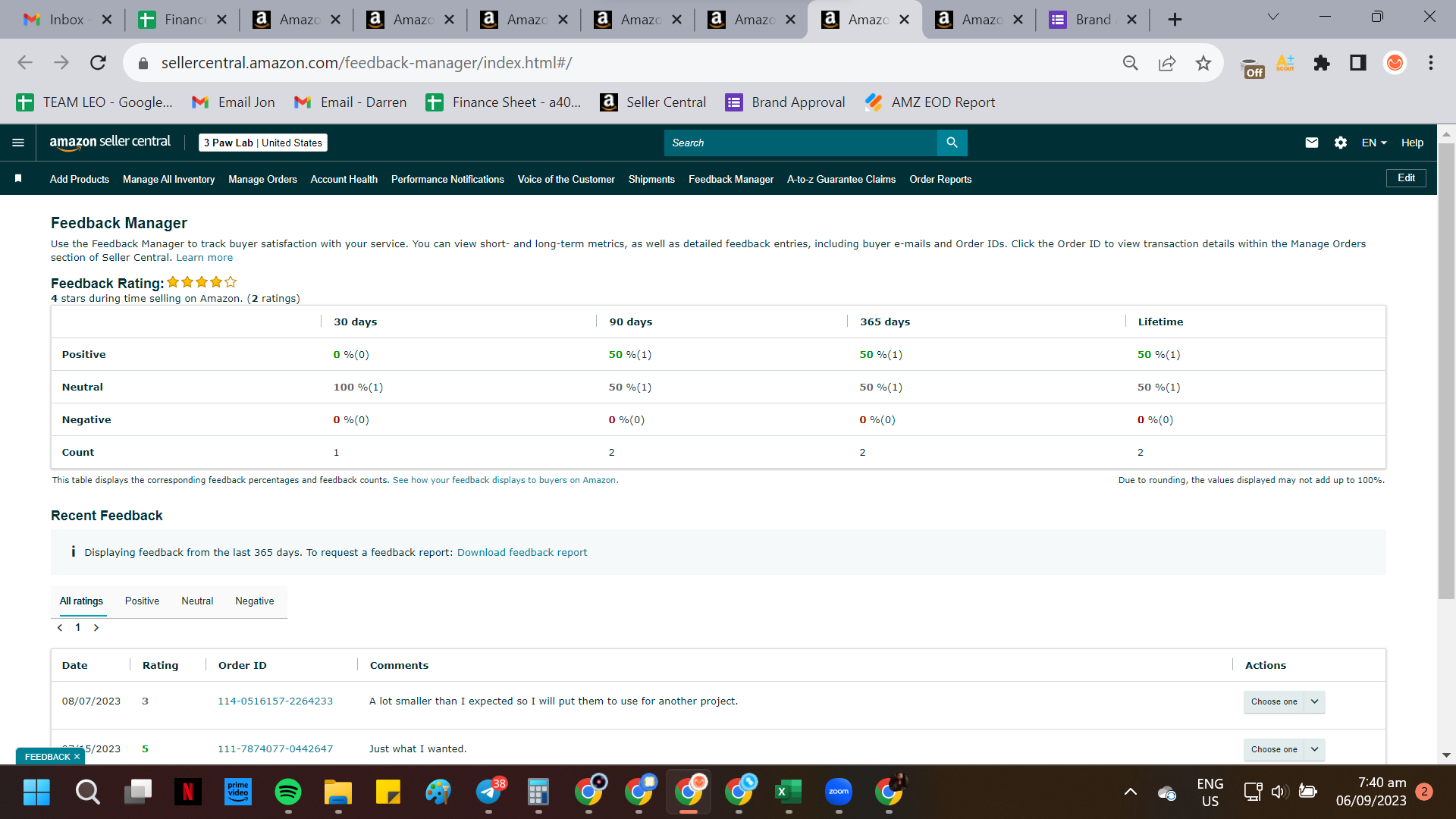Open Netflix from the taskbar
The width and height of the screenshot is (1456, 819).
pyautogui.click(x=187, y=792)
